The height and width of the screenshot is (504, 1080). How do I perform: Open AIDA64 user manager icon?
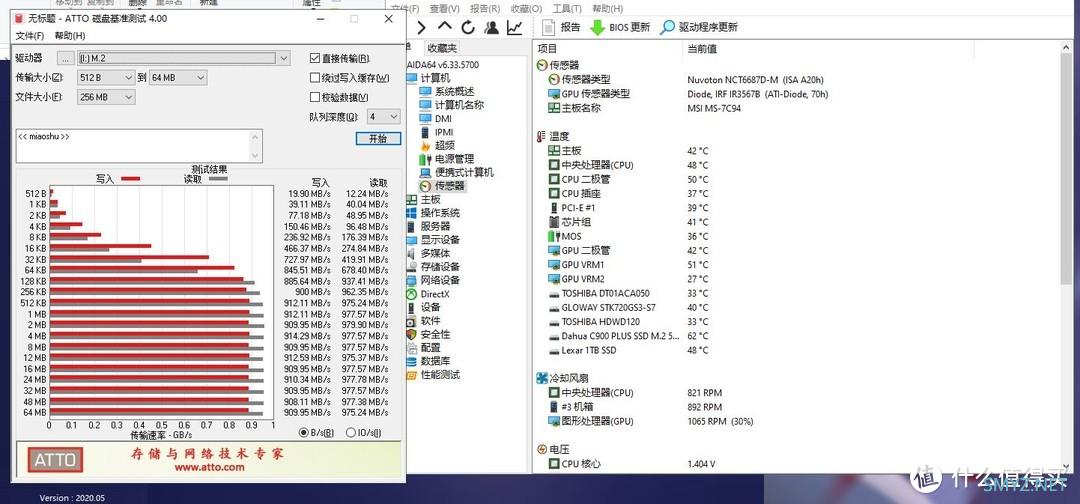point(491,28)
